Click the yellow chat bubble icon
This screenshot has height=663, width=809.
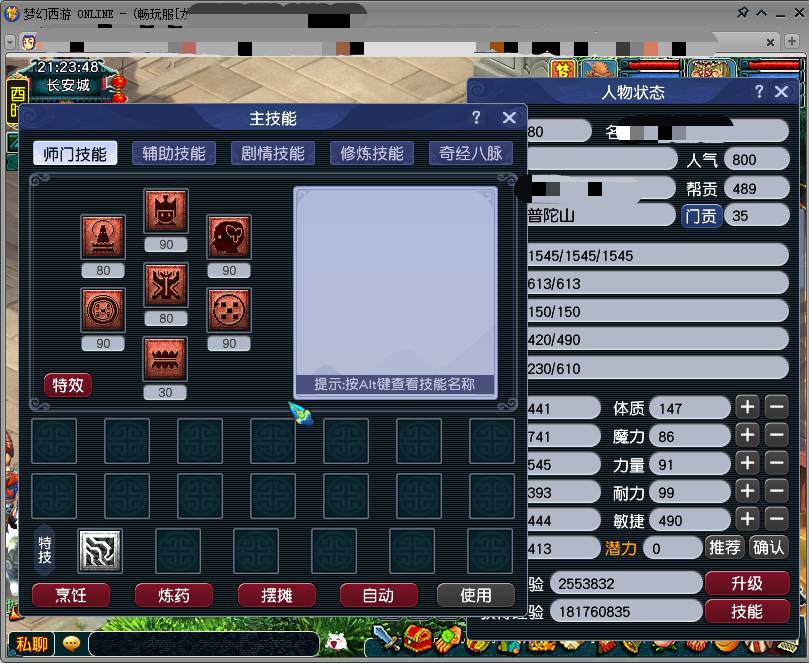pos(71,643)
